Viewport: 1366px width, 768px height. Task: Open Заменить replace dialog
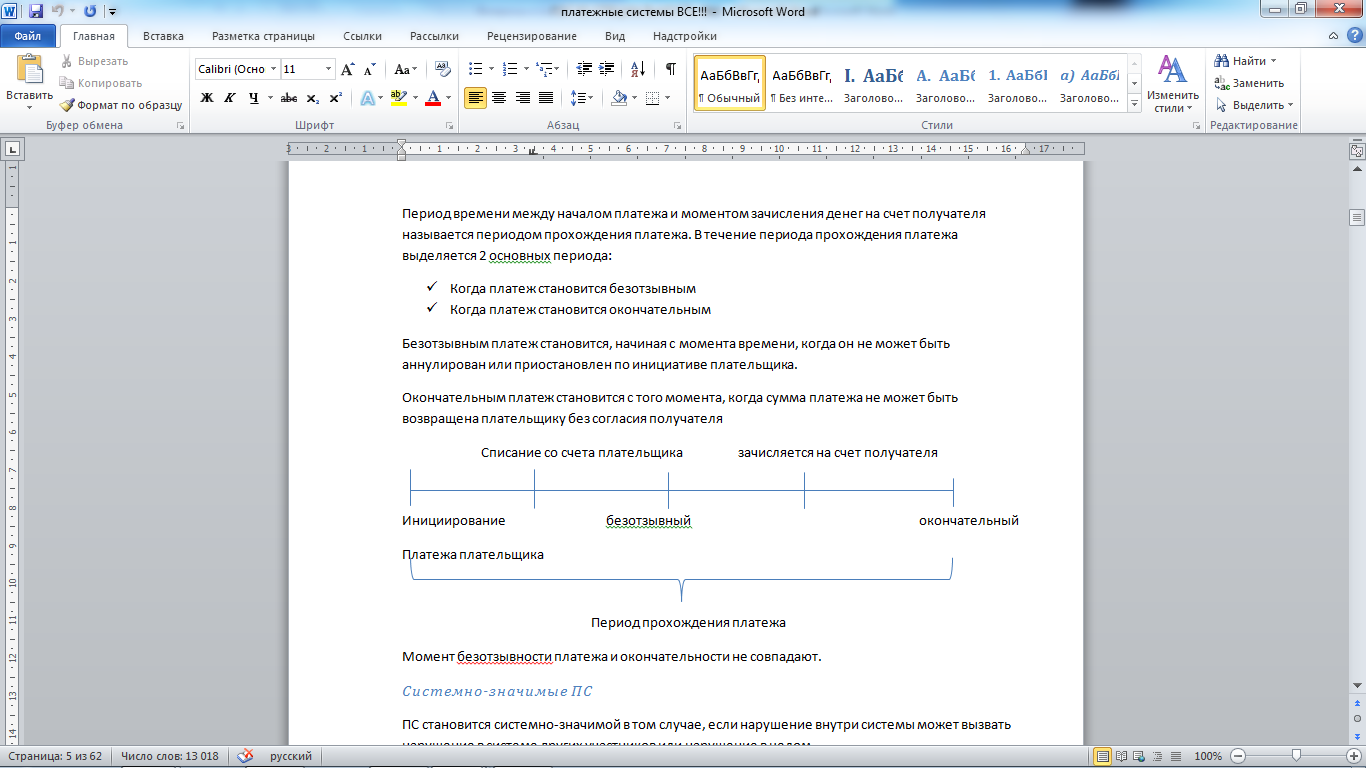[1249, 83]
